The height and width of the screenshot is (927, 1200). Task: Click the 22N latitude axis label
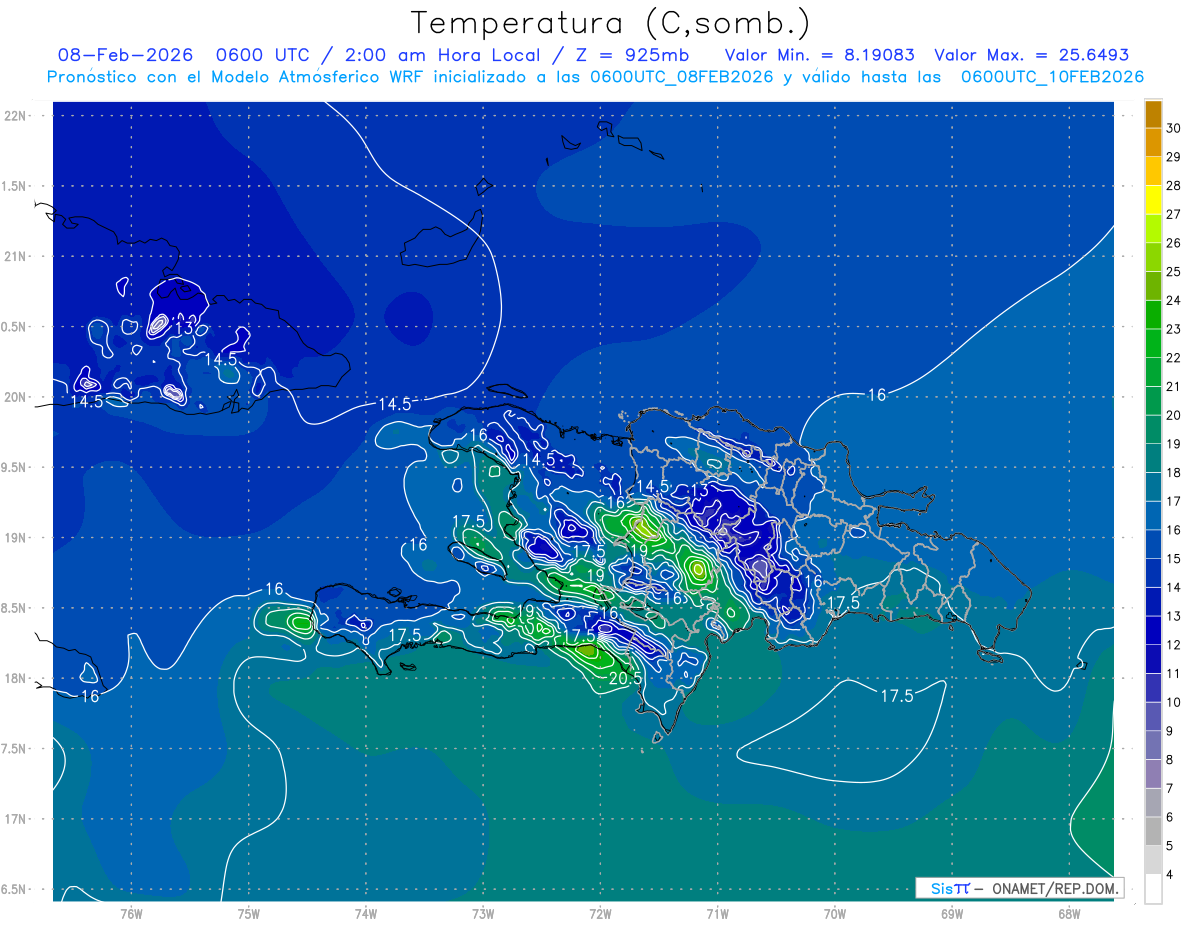coord(17,115)
